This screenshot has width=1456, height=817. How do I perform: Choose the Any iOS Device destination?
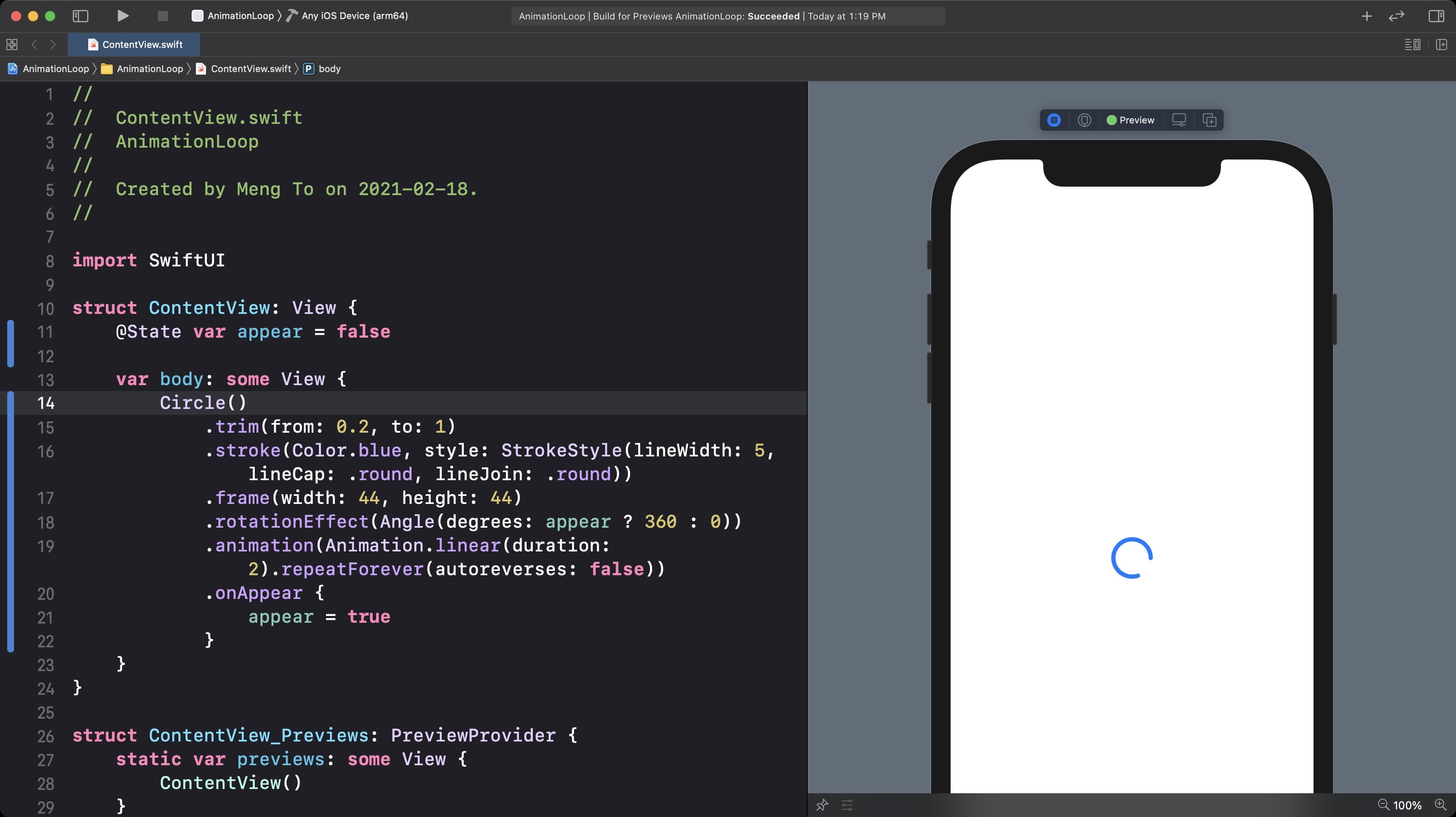tap(354, 16)
